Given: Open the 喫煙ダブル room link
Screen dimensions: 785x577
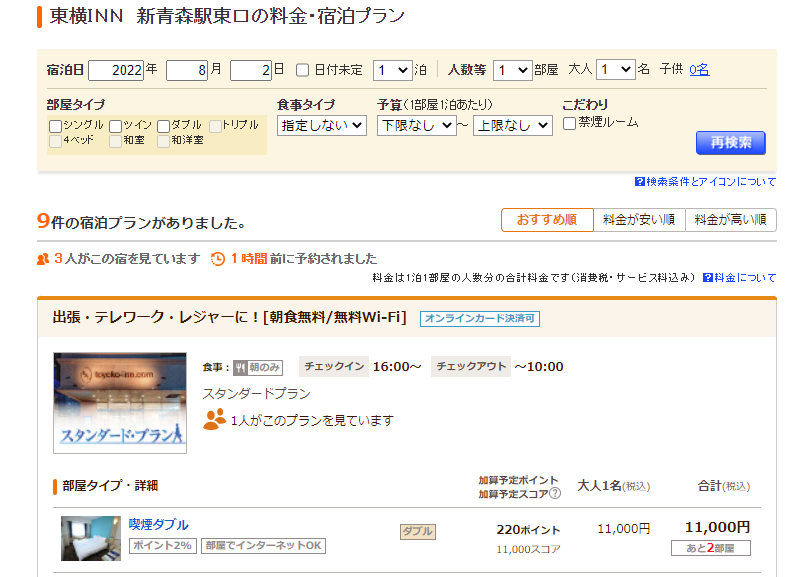Looking at the screenshot, I should [159, 524].
